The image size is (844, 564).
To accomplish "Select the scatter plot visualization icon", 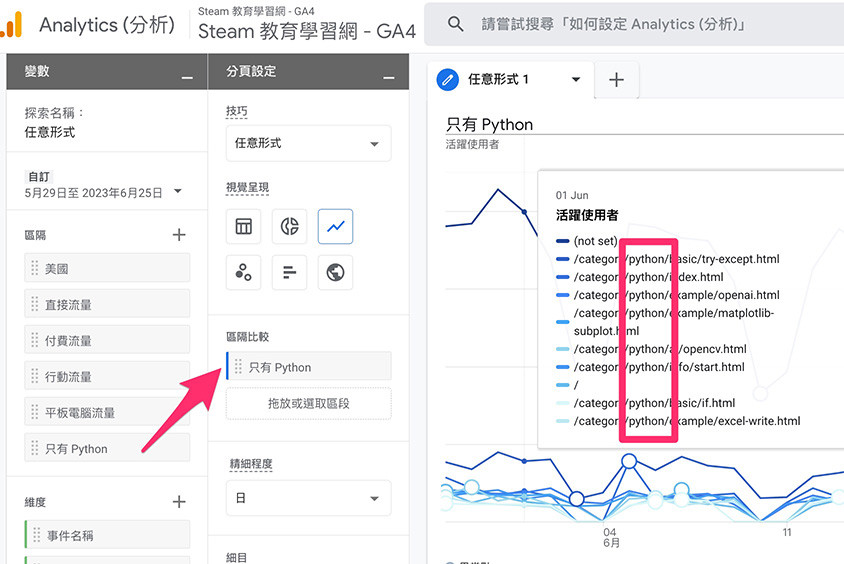I will tap(243, 272).
